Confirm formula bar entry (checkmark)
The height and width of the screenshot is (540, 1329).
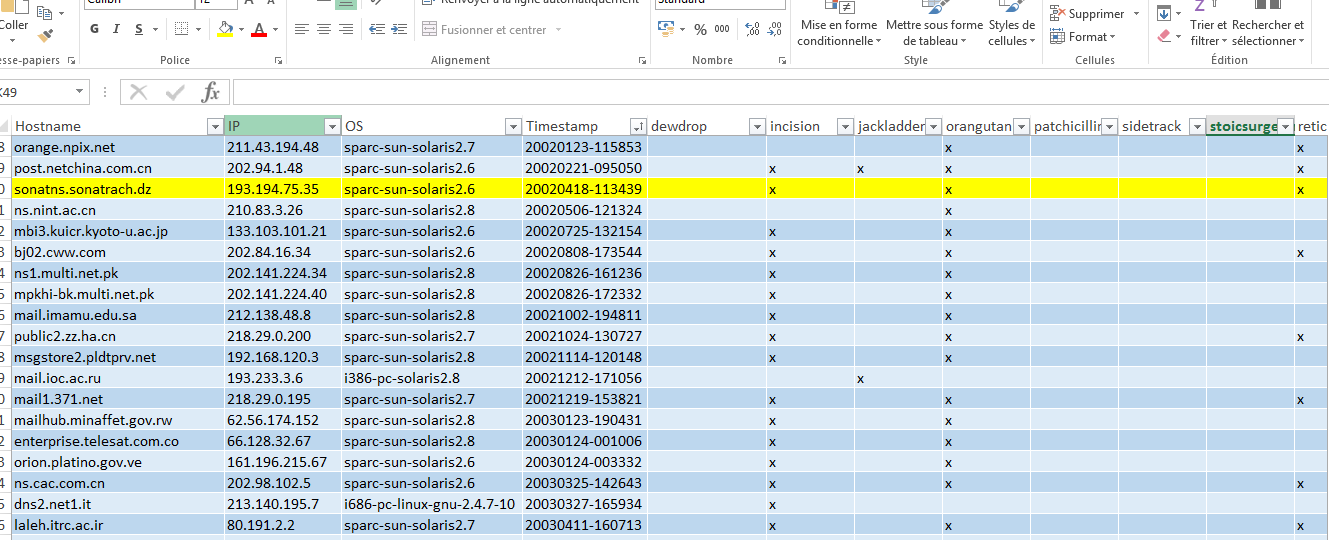click(175, 92)
